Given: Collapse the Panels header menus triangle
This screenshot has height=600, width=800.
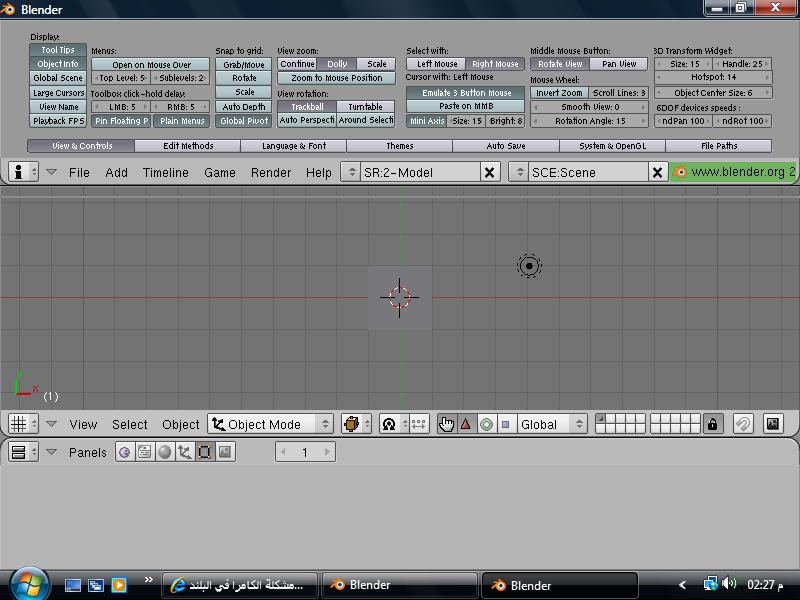Looking at the screenshot, I should (x=52, y=452).
